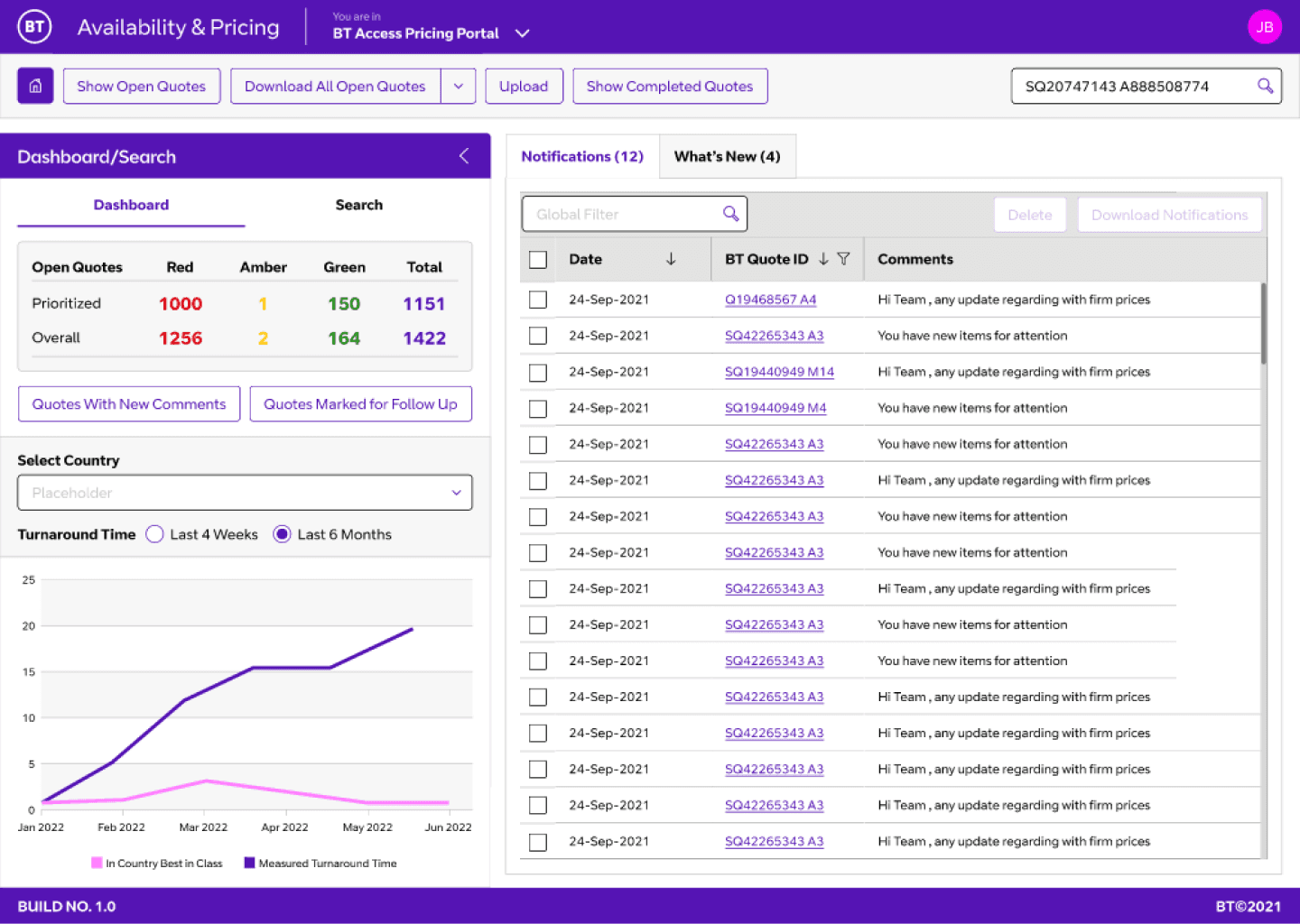Sort by BT Quote ID arrow
This screenshot has width=1300, height=924.
point(823,259)
